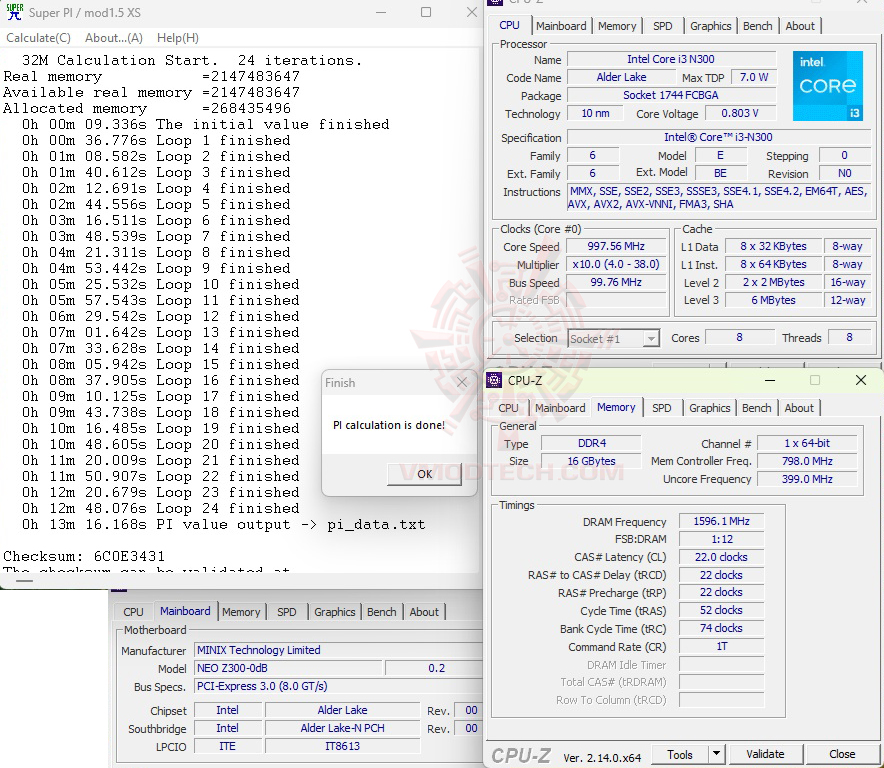Close the CPU-Z Memory window
Image resolution: width=884 pixels, height=768 pixels.
click(861, 381)
